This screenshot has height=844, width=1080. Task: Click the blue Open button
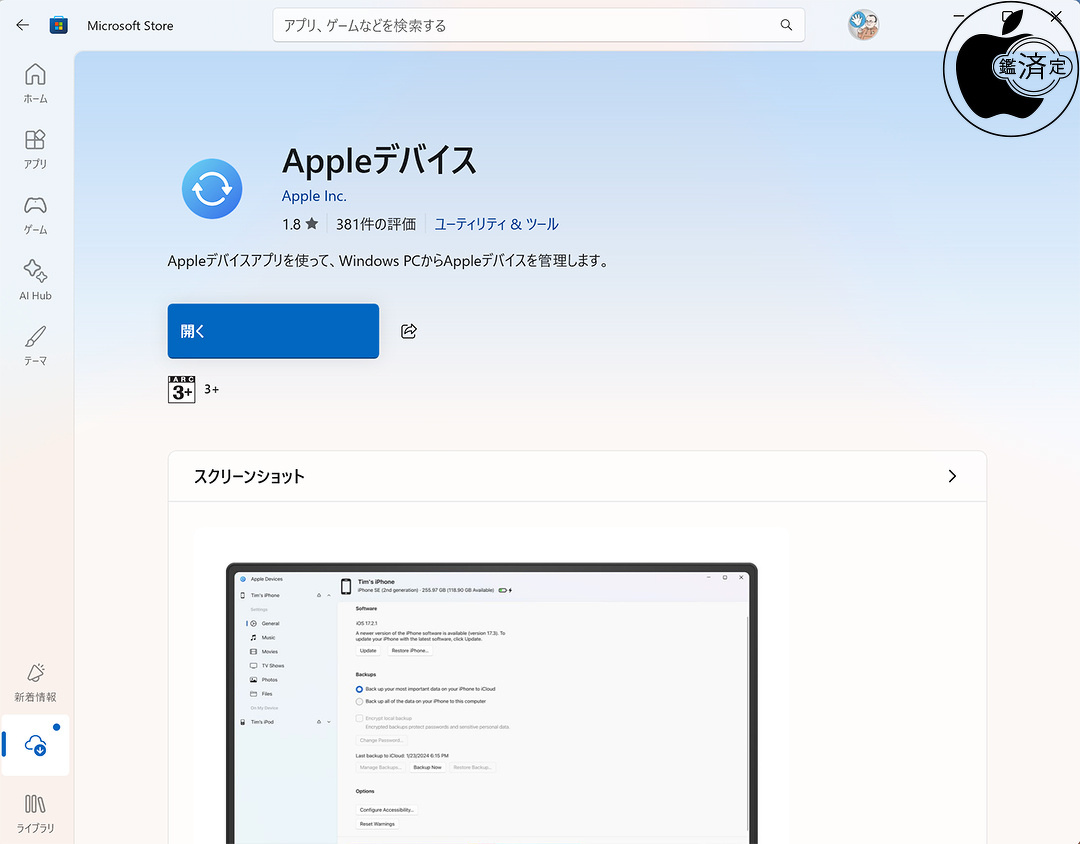pos(273,331)
